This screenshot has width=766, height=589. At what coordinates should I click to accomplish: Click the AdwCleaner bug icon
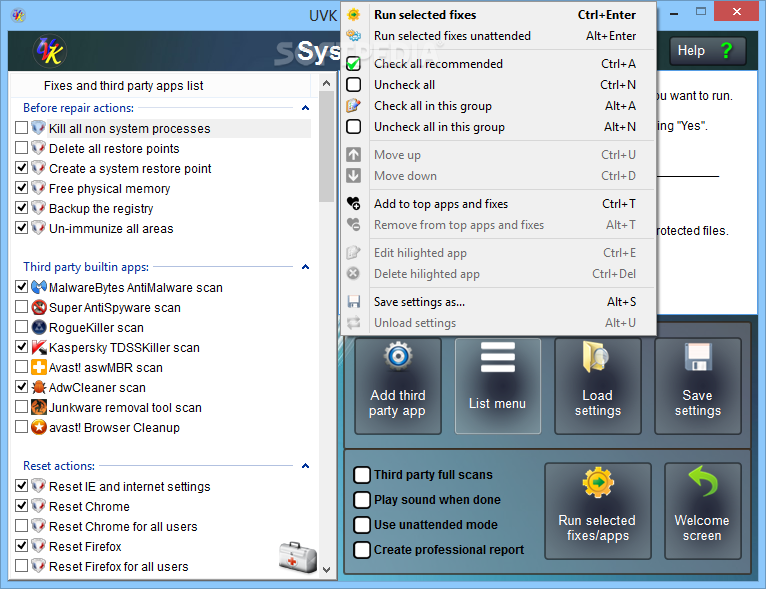(39, 387)
